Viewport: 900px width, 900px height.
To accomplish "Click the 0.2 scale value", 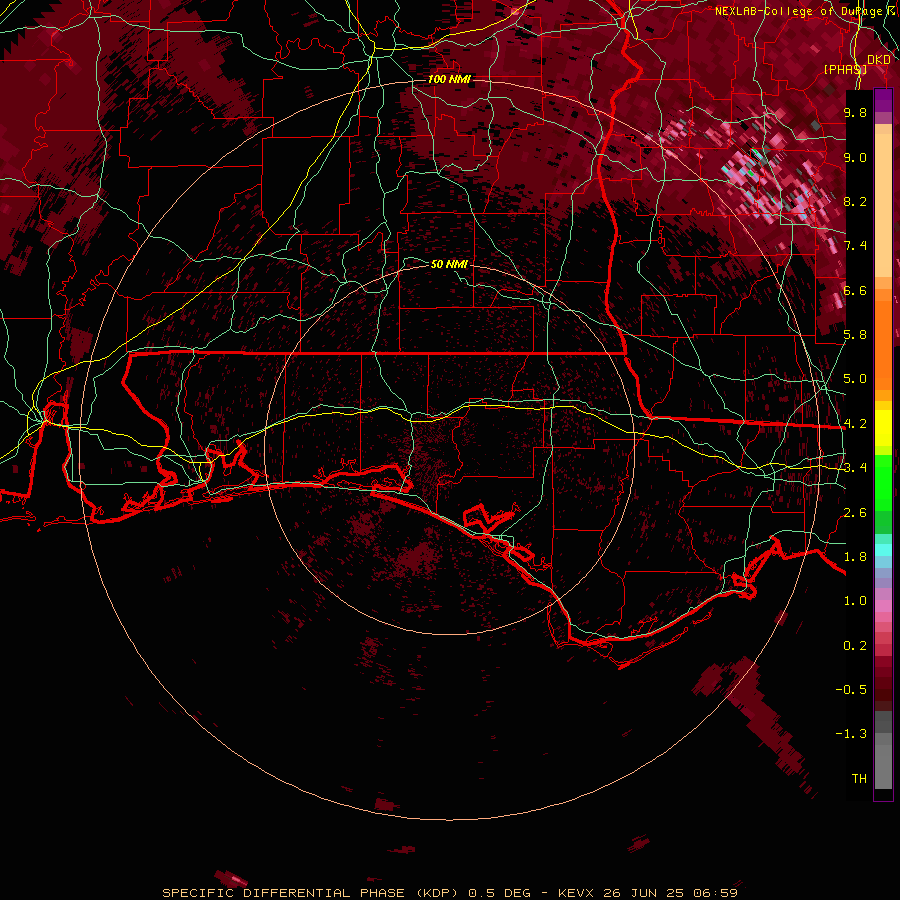I will (855, 646).
